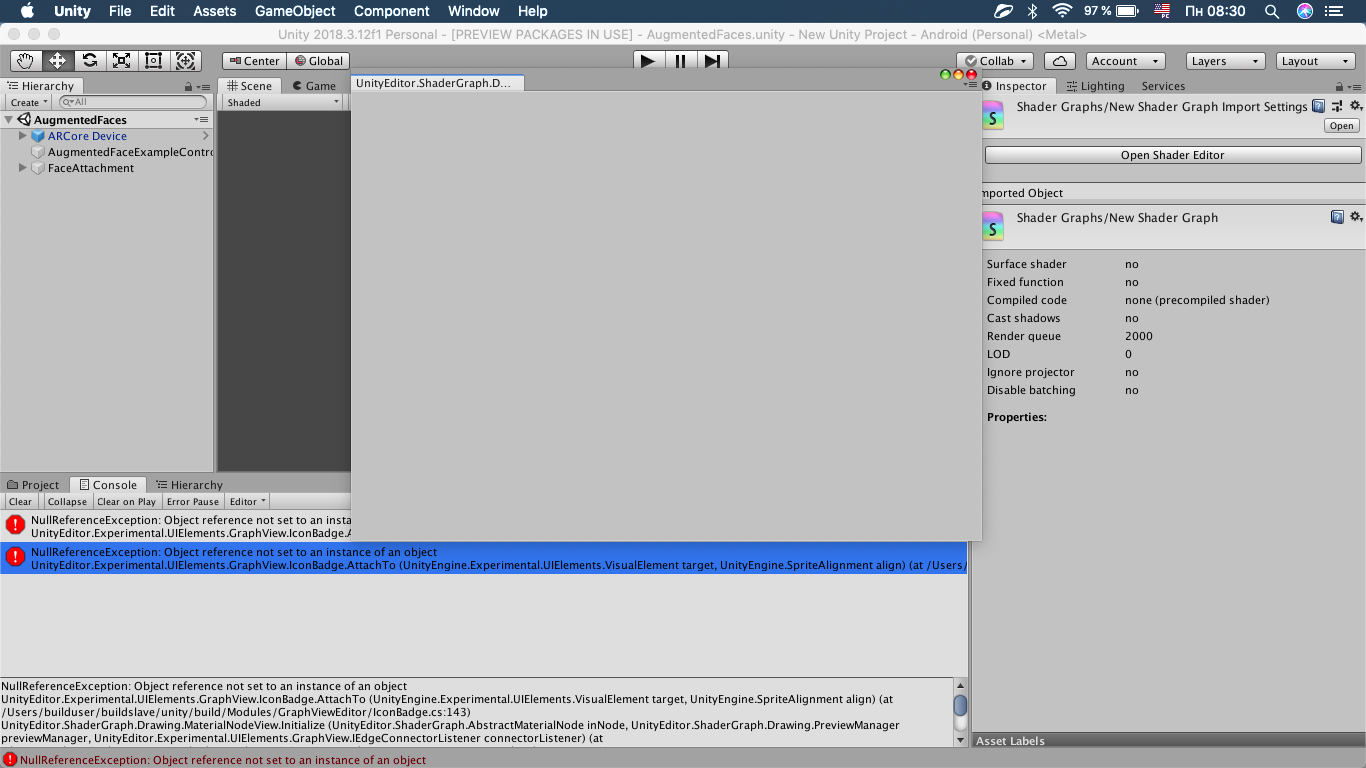
Task: Select the Scale tool
Action: (x=121, y=61)
